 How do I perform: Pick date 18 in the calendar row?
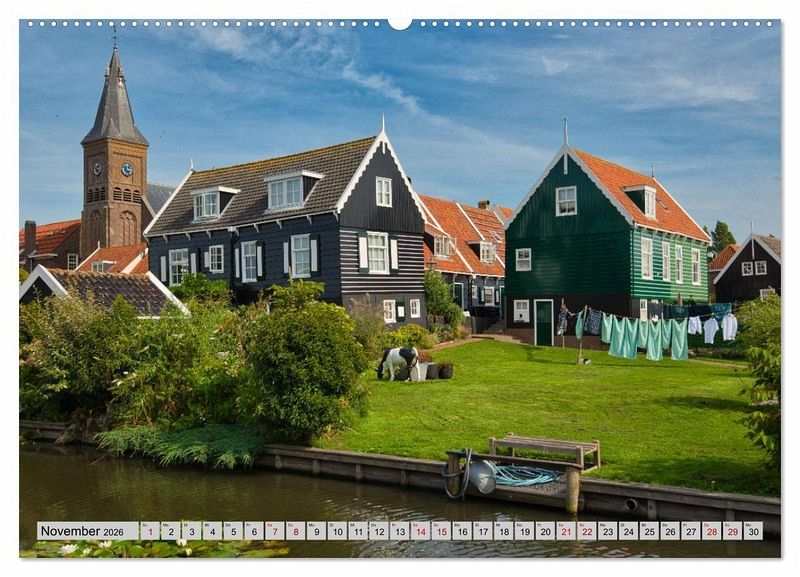click(x=503, y=531)
